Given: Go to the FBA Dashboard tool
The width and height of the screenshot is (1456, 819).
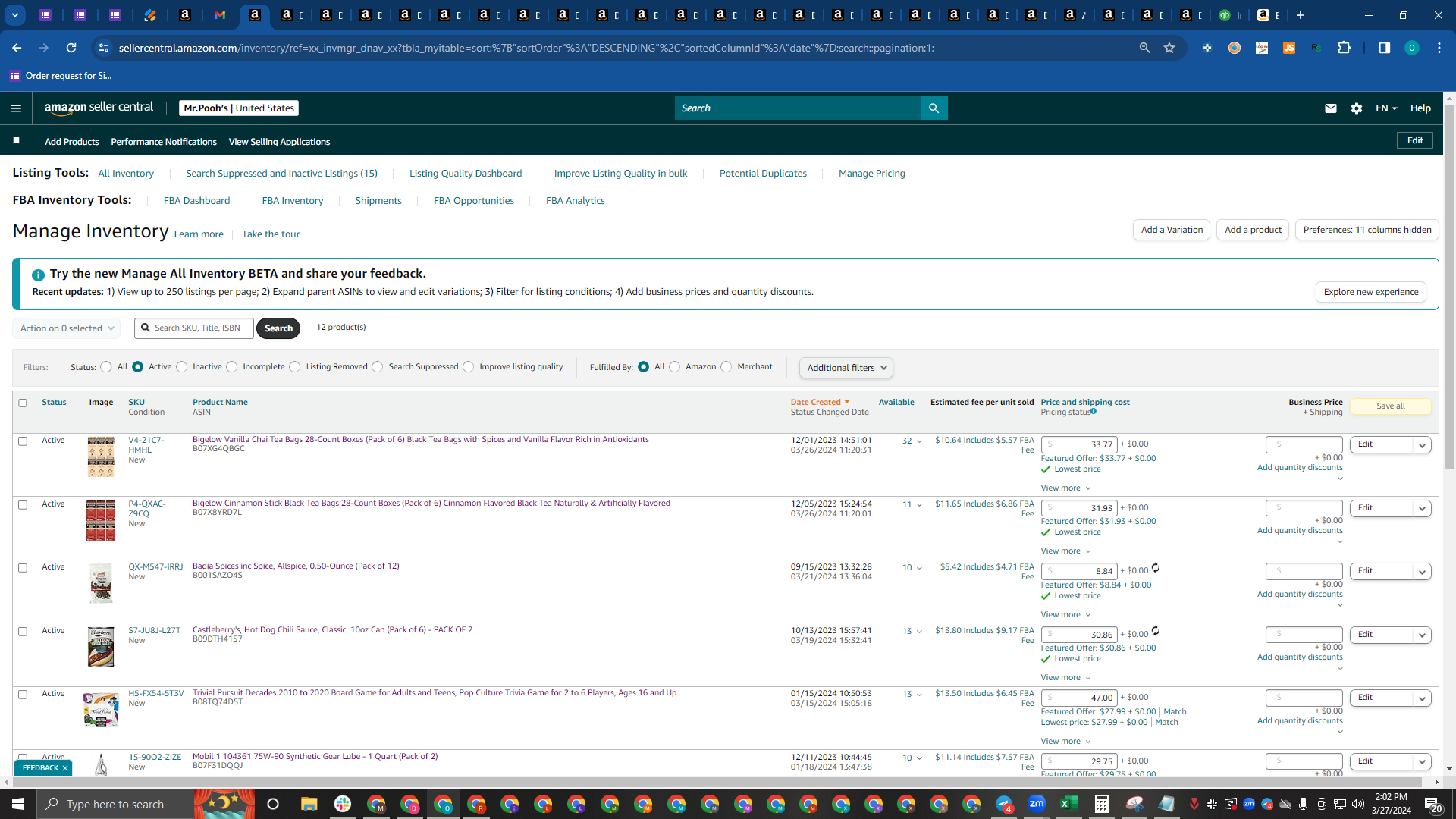Looking at the screenshot, I should pyautogui.click(x=197, y=201).
